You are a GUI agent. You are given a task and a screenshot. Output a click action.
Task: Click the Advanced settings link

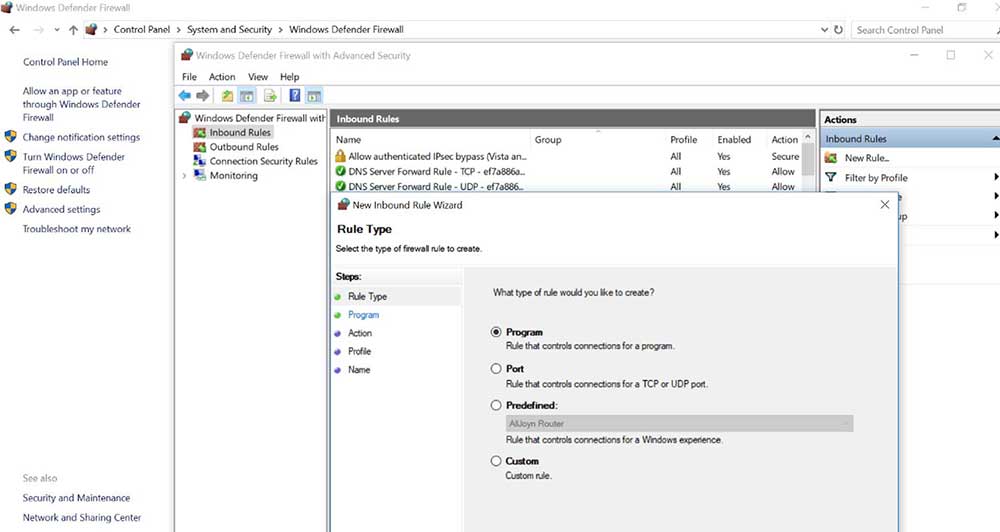[61, 209]
